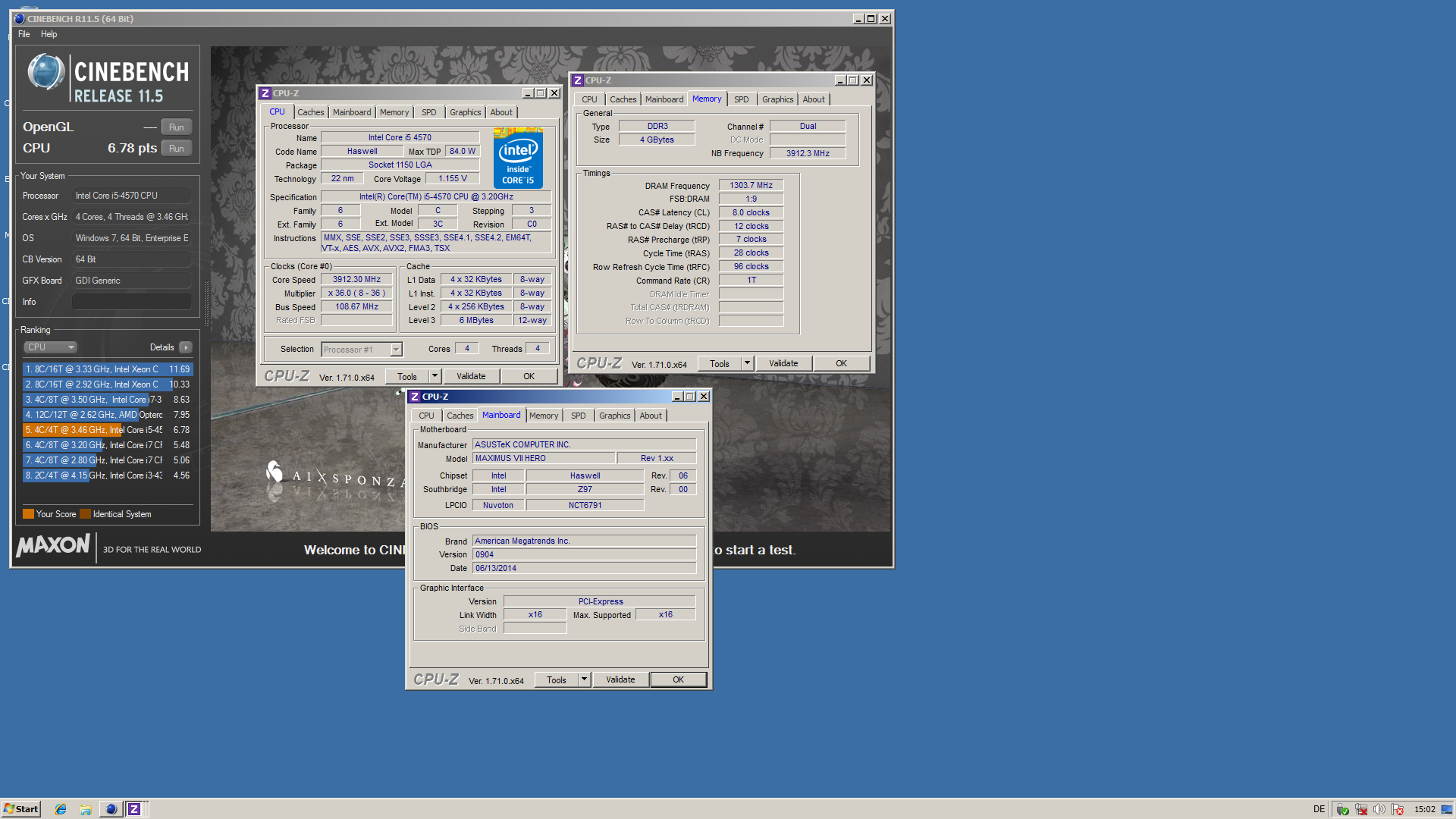Minimize the CPU-Z Mainboard window
Screen dimensions: 1456x819
tap(676, 397)
